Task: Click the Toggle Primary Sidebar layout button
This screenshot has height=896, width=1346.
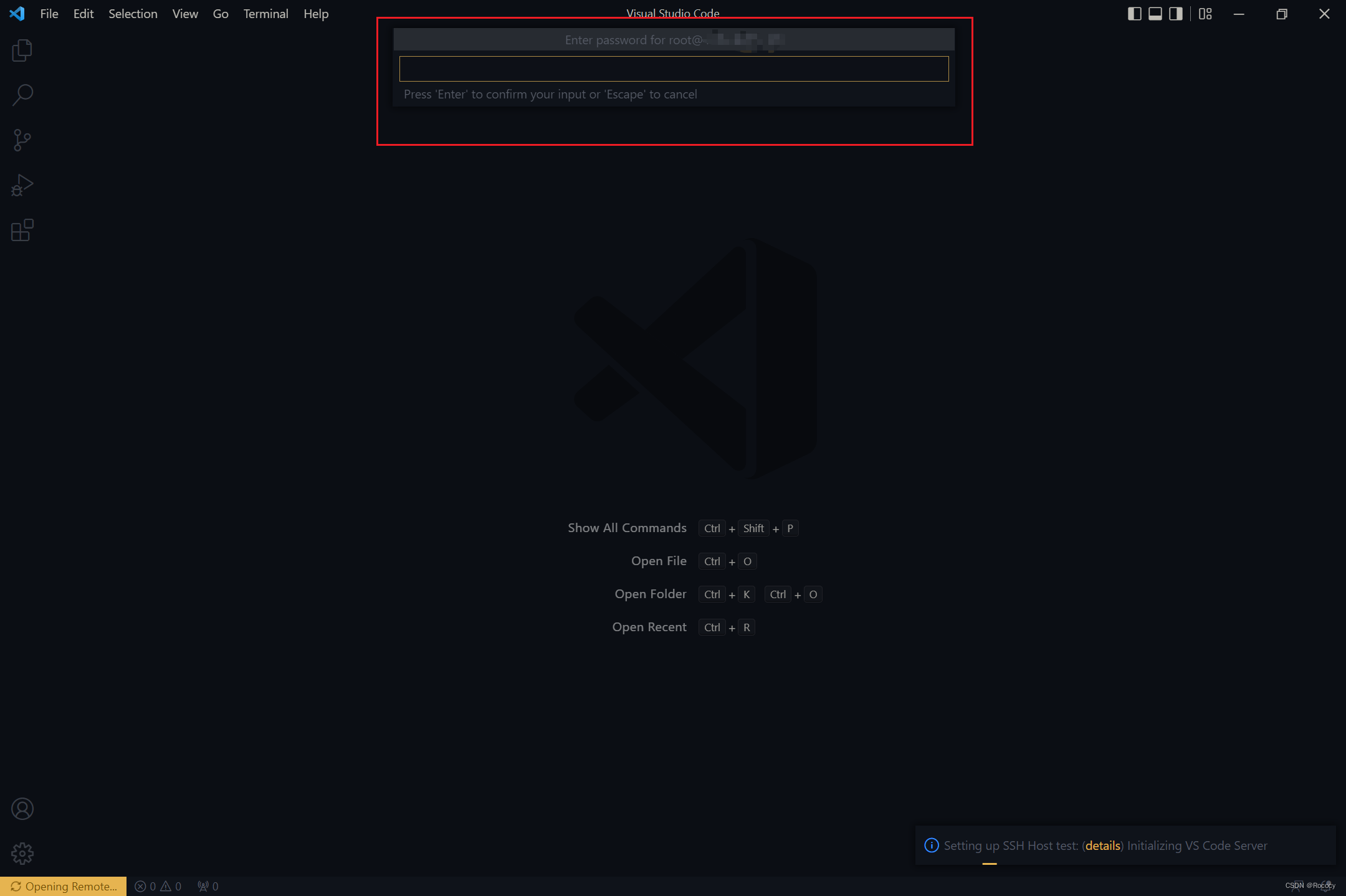Action: (1134, 13)
